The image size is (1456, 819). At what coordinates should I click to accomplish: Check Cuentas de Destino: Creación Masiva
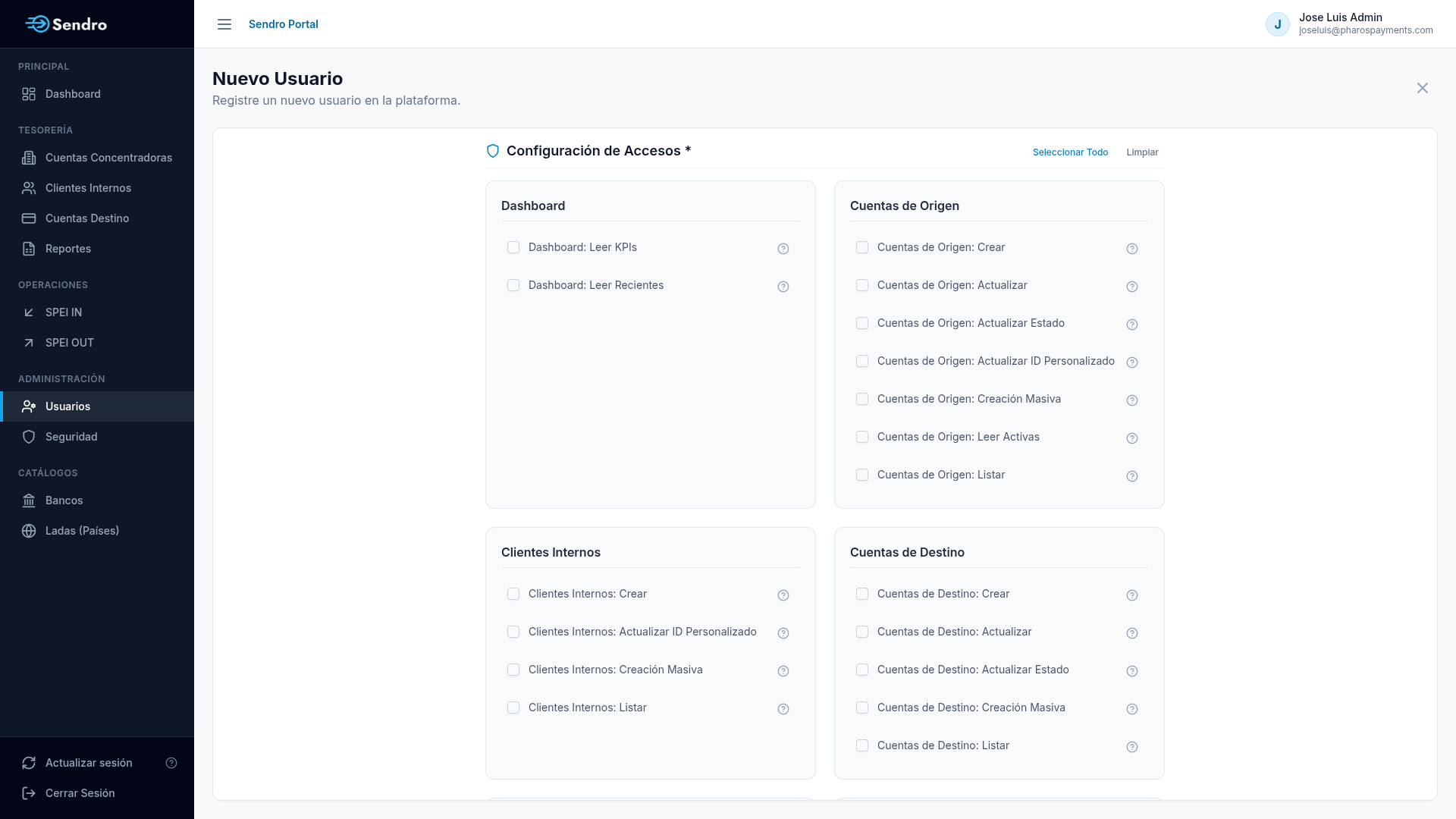pos(862,708)
